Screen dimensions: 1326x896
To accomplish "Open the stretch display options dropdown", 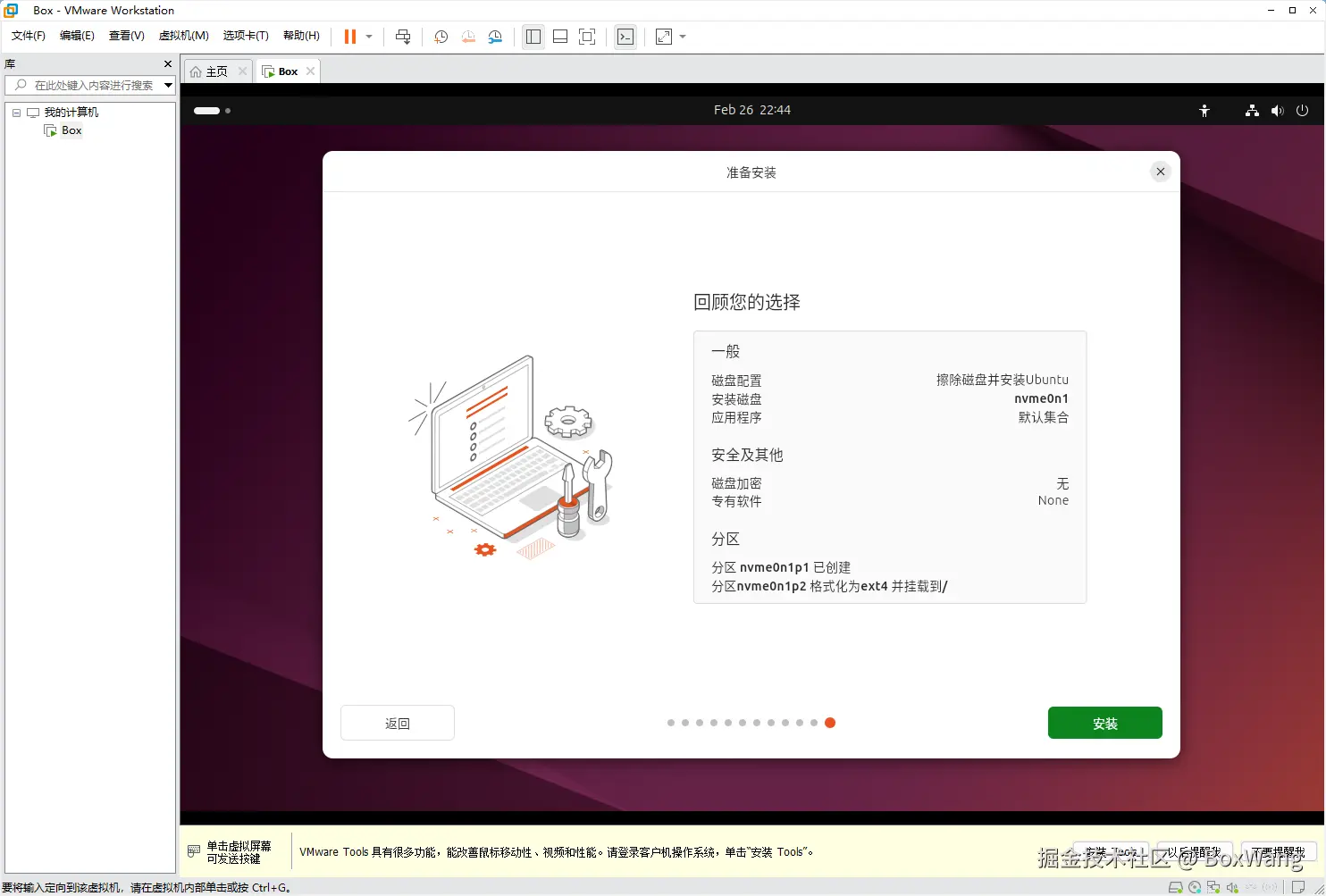I will (683, 37).
